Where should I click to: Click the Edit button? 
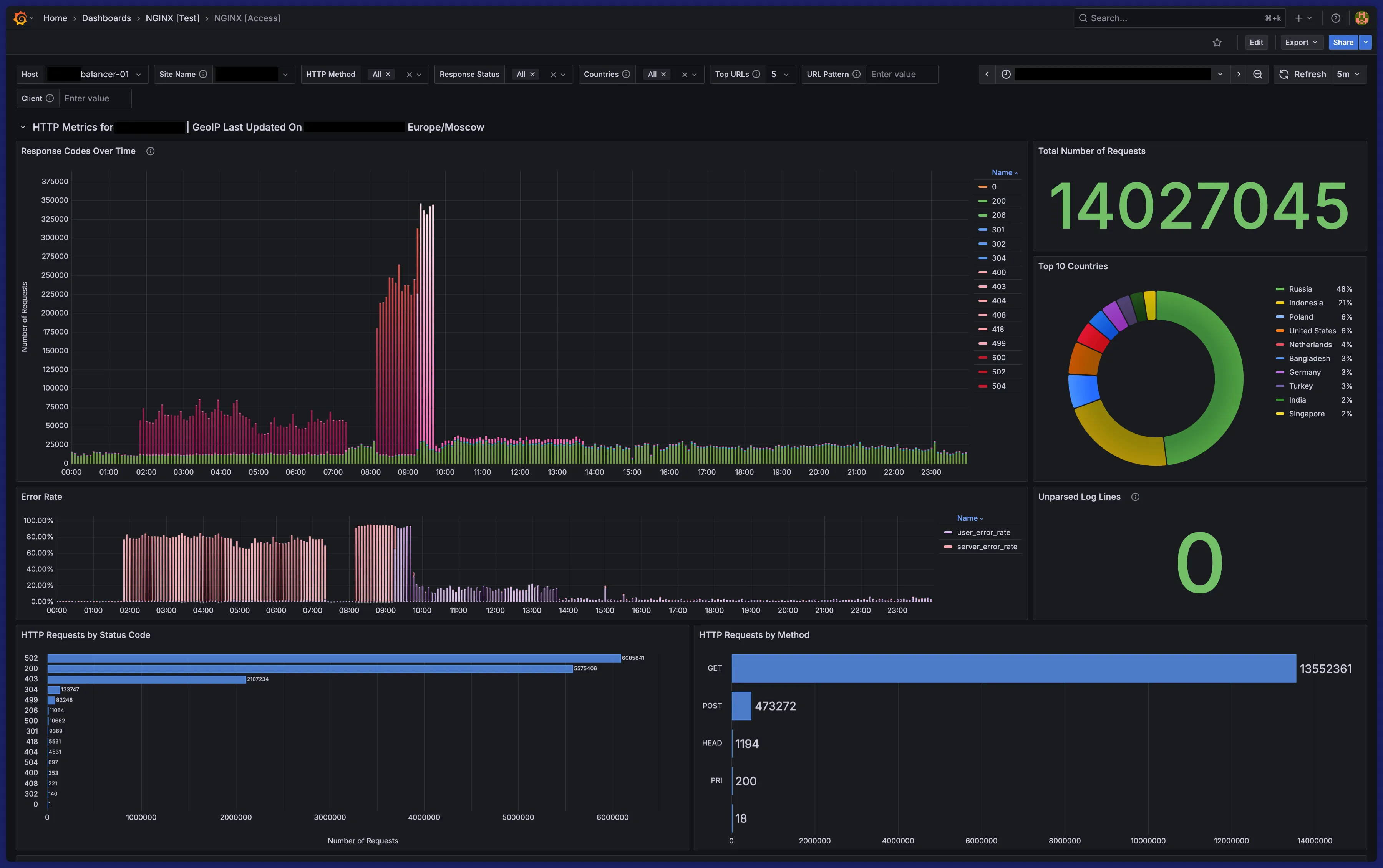[1256, 42]
